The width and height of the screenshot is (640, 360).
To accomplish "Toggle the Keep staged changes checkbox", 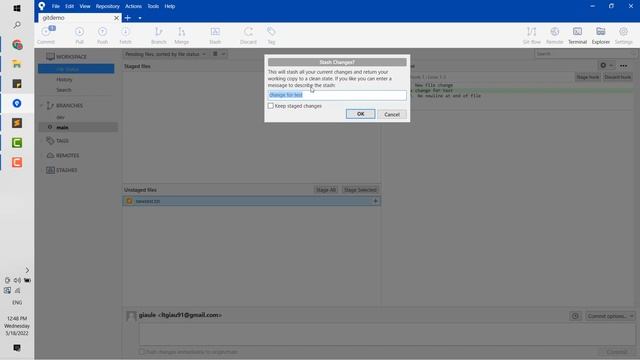I will (271, 106).
